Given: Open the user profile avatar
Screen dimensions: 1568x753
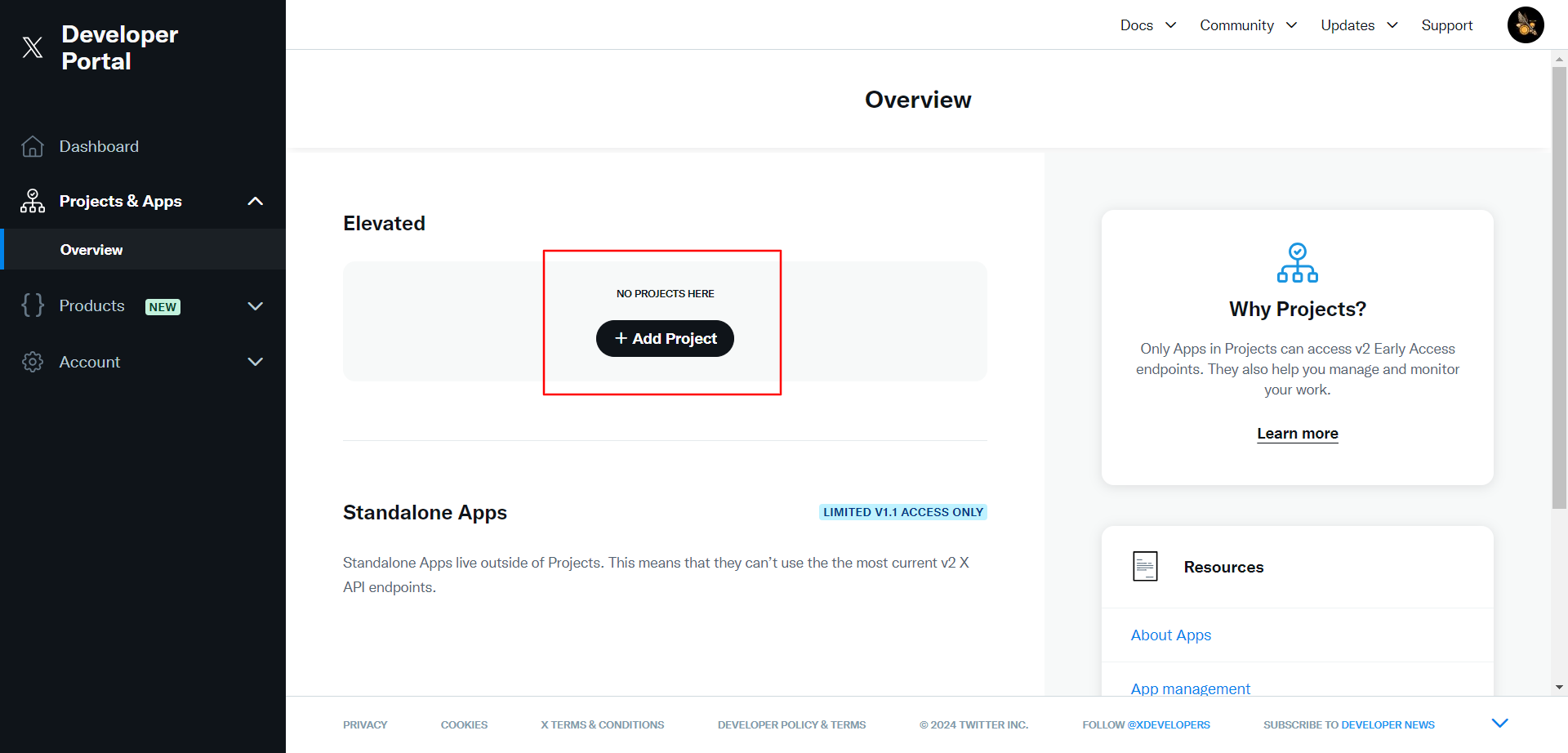Looking at the screenshot, I should pyautogui.click(x=1525, y=25).
